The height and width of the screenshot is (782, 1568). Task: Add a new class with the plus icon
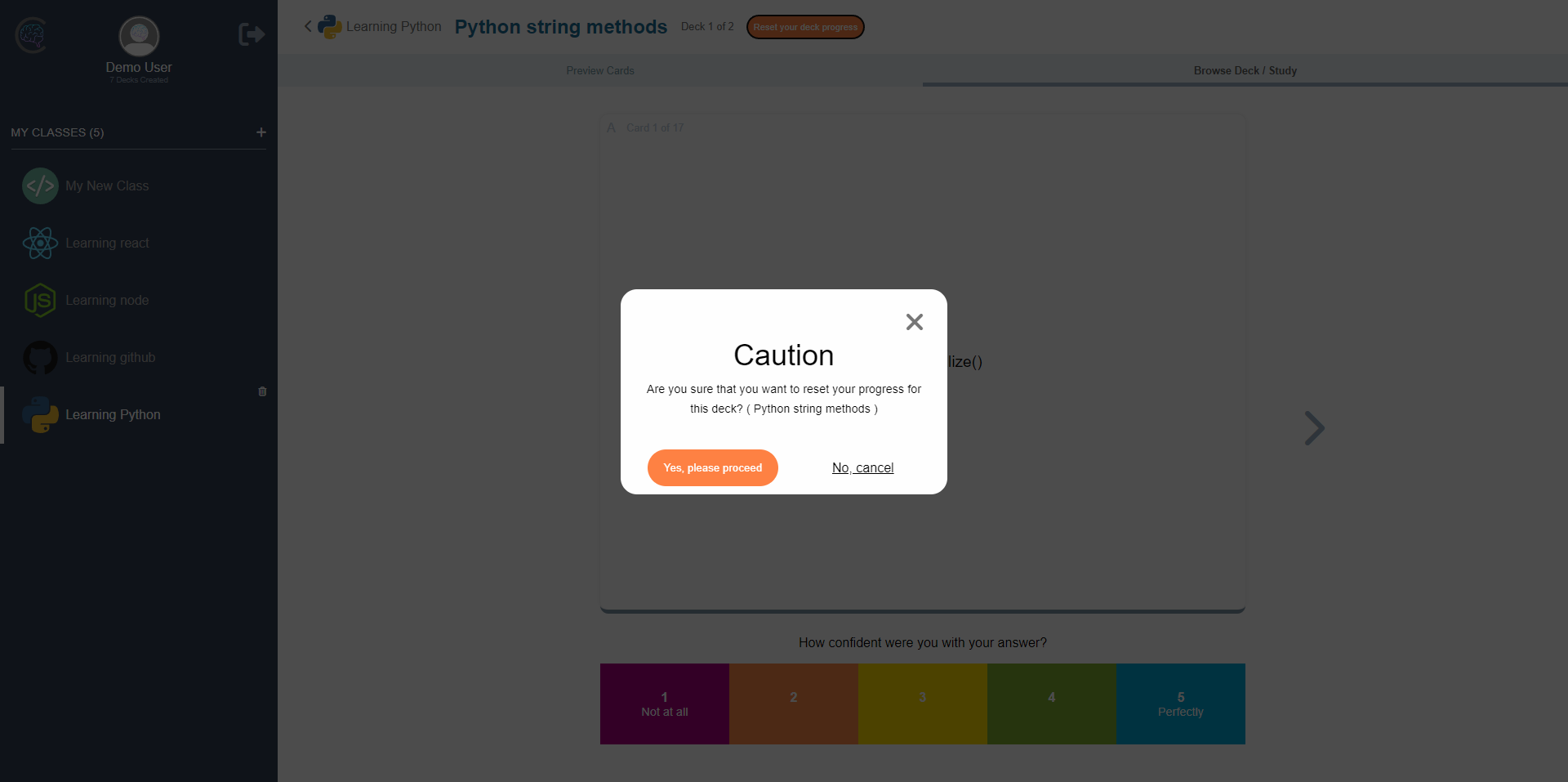(x=261, y=132)
